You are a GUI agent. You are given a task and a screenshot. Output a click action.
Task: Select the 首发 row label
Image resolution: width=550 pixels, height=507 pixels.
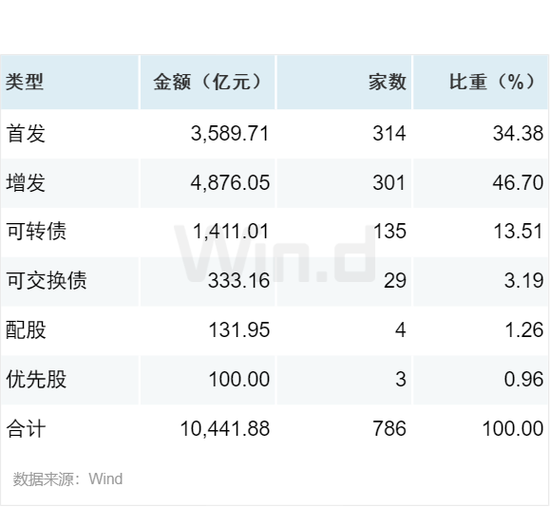[x=26, y=134]
